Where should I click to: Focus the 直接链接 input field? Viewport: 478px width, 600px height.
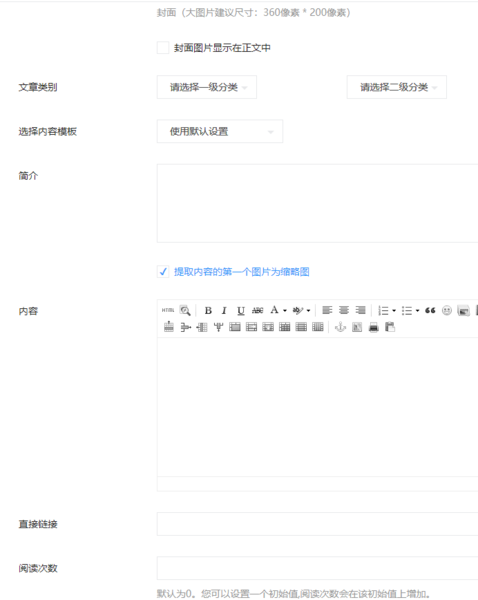click(317, 524)
